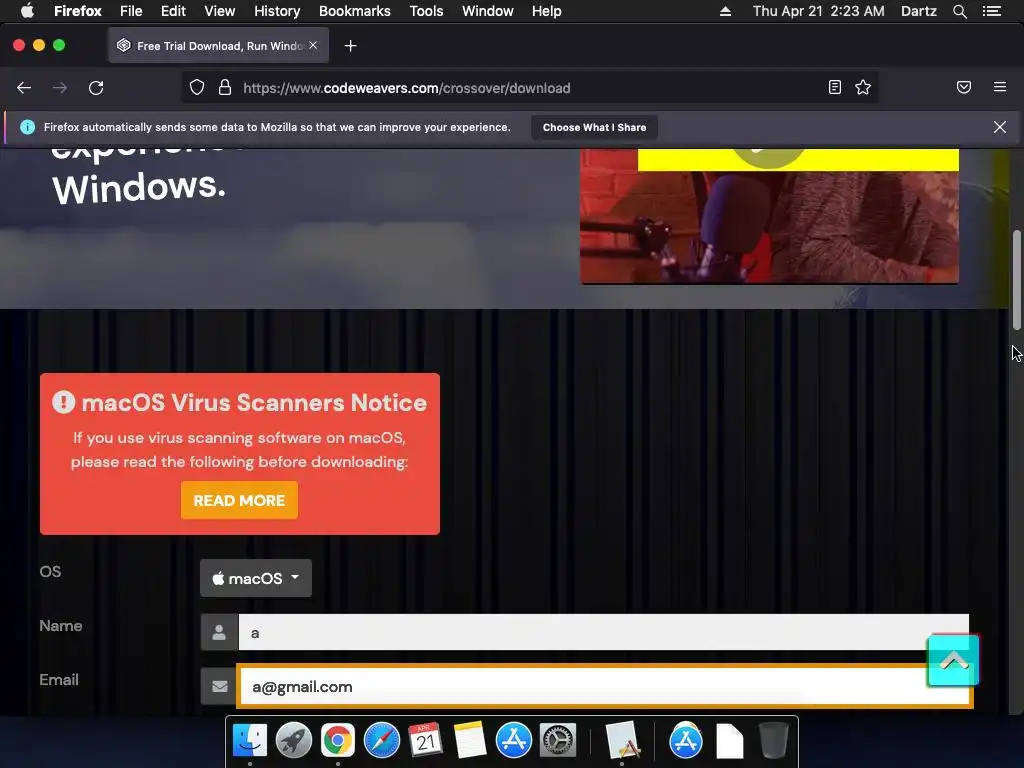Reload the current page

96,88
